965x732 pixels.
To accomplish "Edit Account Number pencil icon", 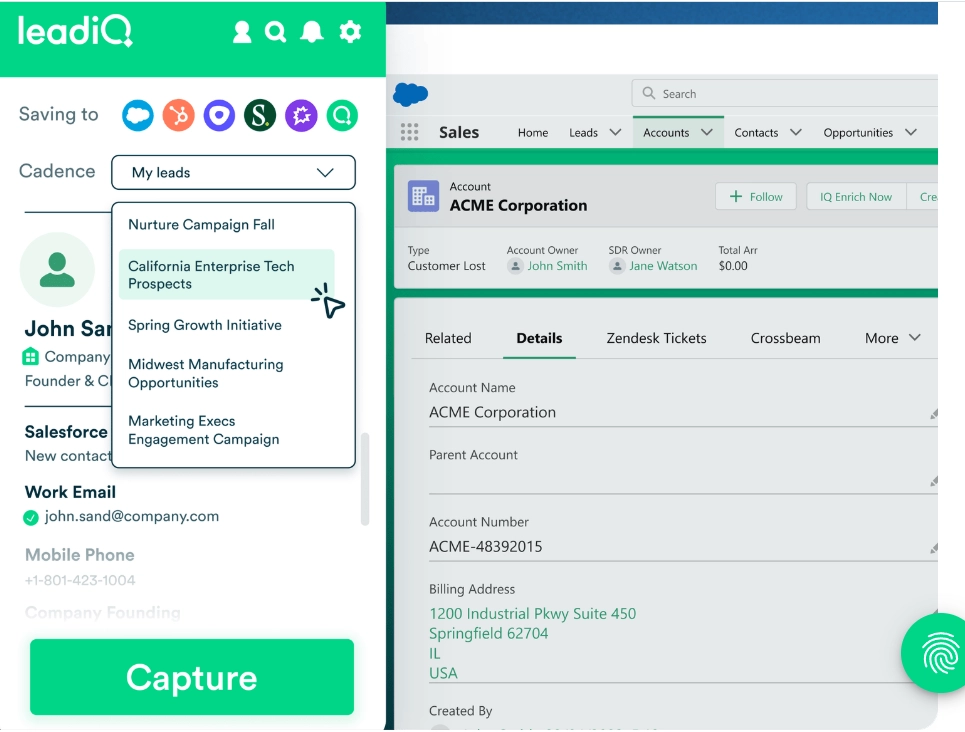I will (934, 549).
